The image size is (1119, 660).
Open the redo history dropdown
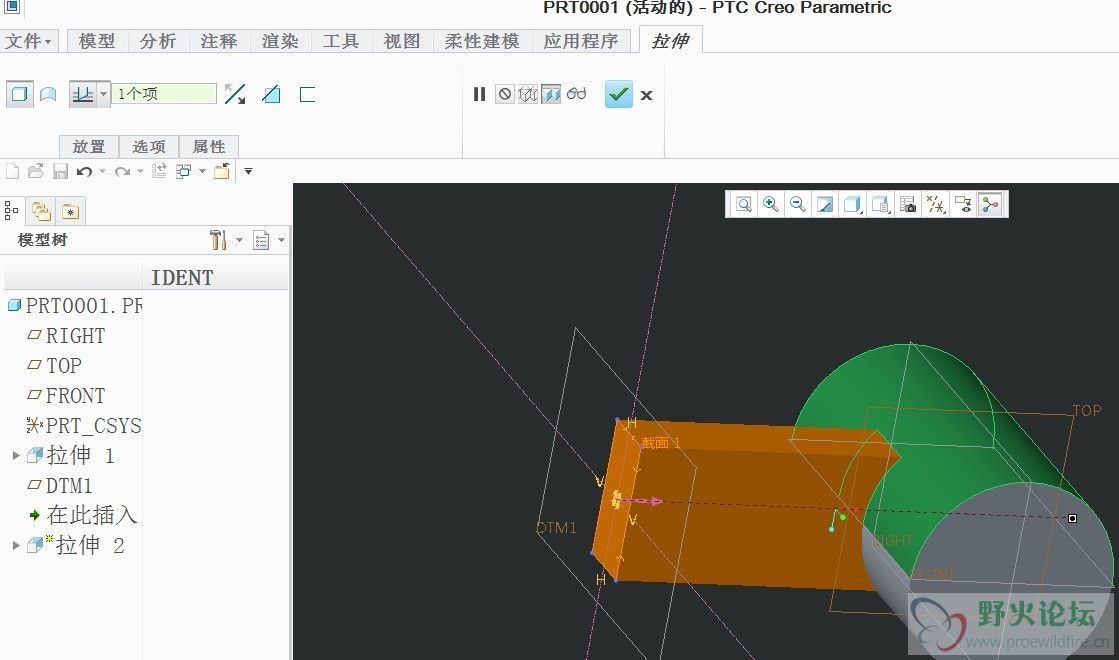140,171
